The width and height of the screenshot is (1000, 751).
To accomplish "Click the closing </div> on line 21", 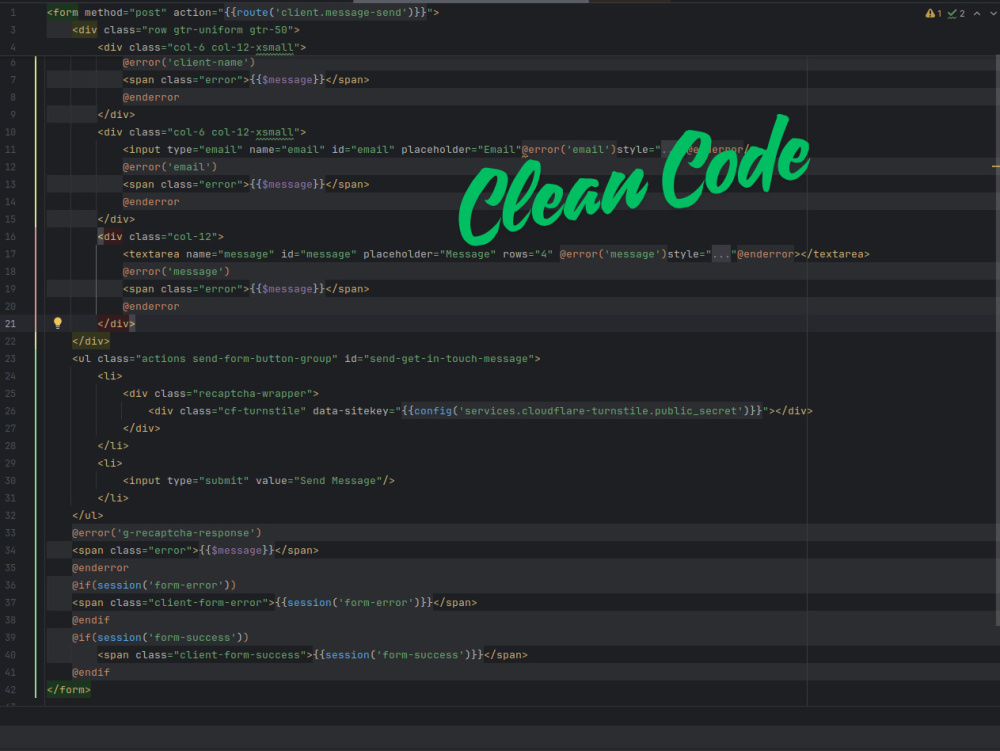I will (x=116, y=324).
